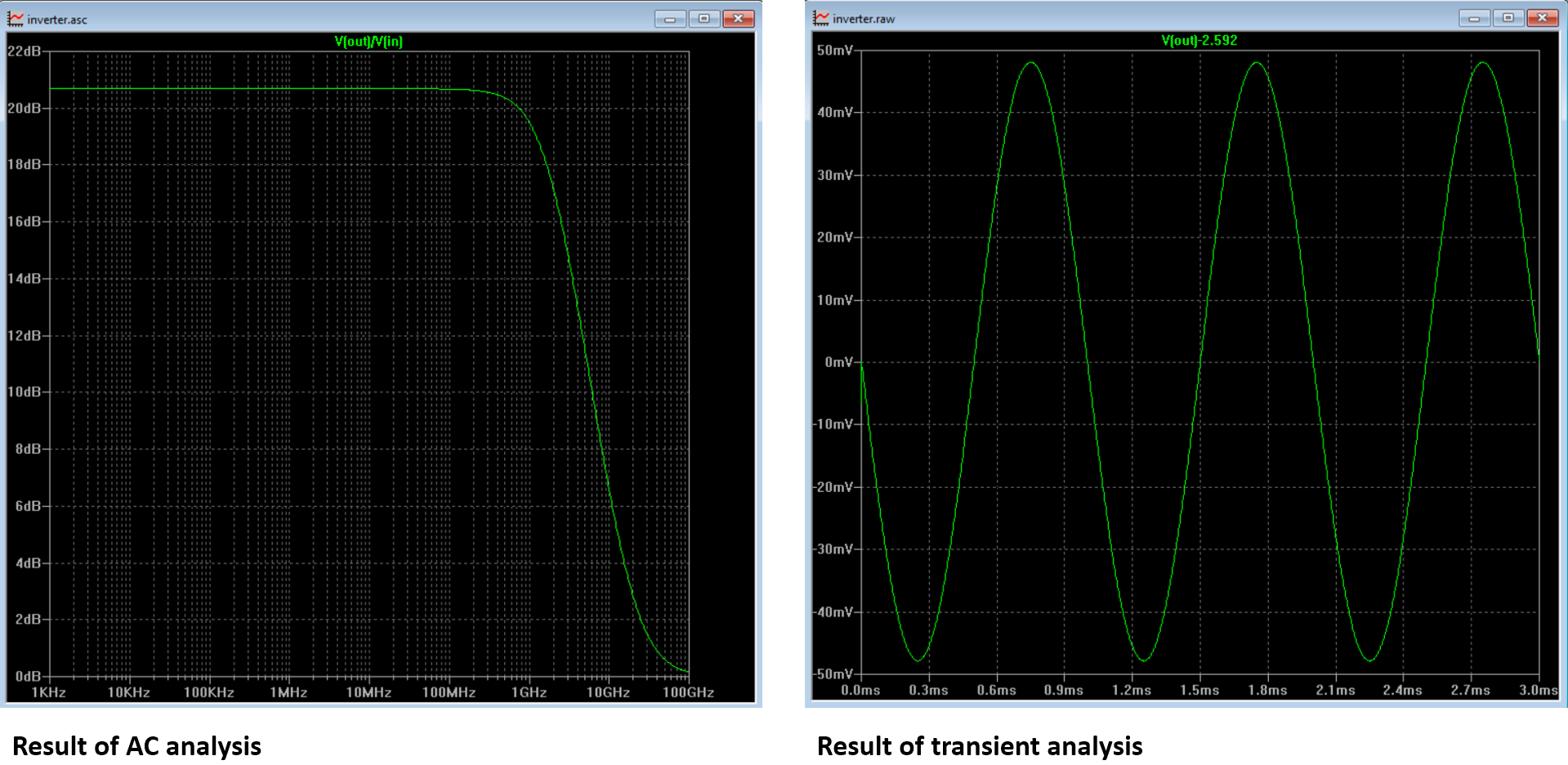The image size is (1568, 765).
Task: Click the 100KHz frequency axis label
Action: (209, 692)
